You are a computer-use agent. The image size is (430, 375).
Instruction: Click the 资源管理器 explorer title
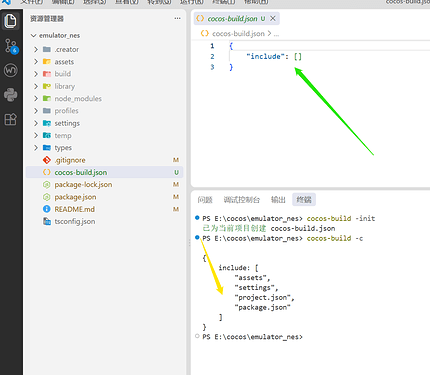pos(47,19)
